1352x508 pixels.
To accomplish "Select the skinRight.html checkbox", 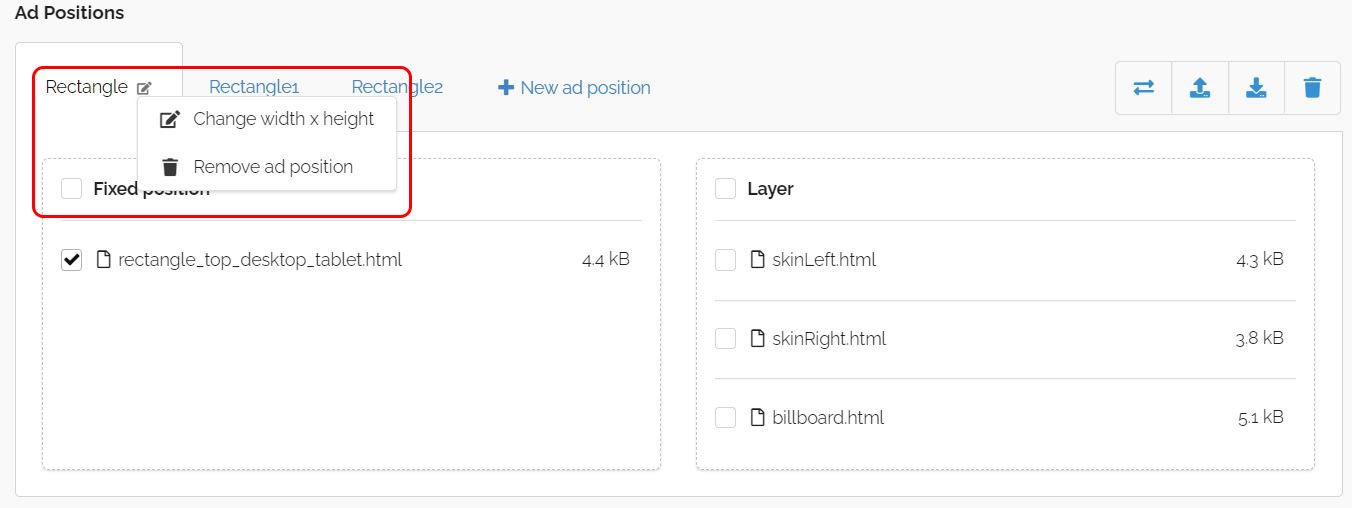I will 726,339.
